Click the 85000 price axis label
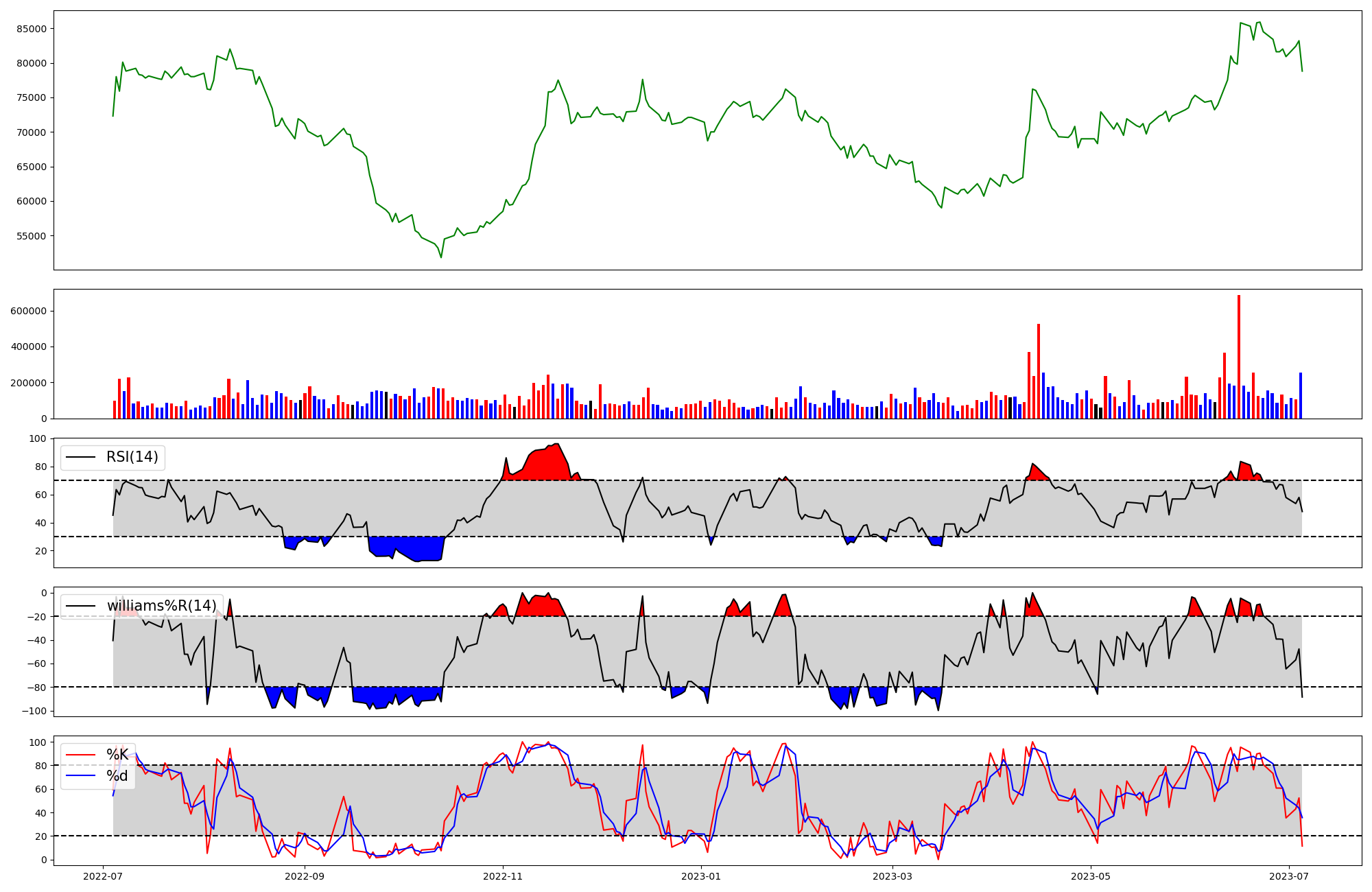This screenshot has height=892, width=1372. (x=32, y=29)
